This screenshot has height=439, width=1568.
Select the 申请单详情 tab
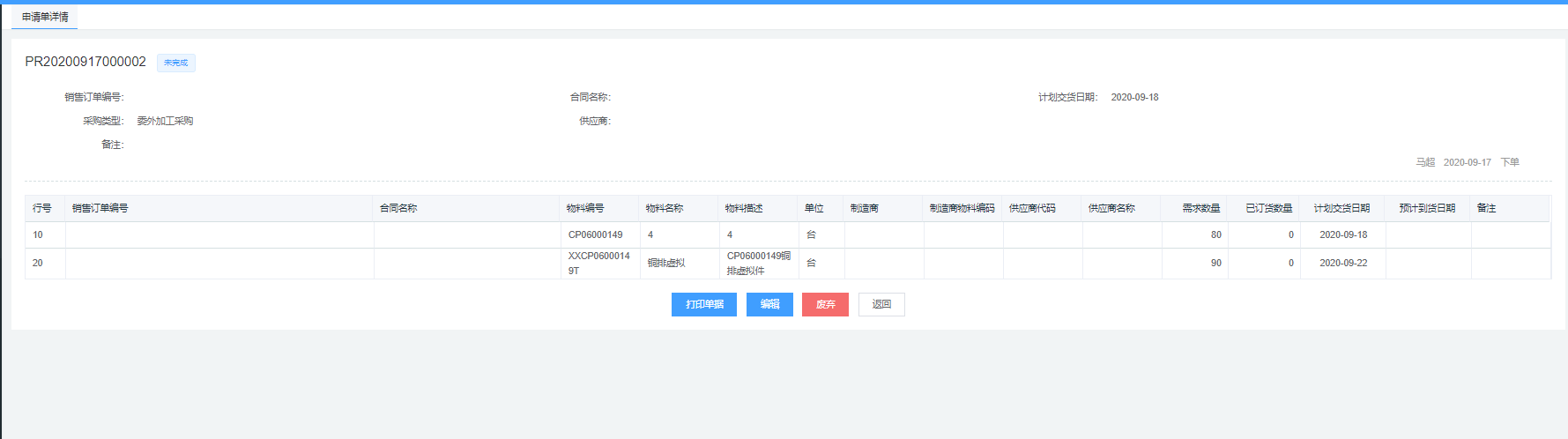45,17
